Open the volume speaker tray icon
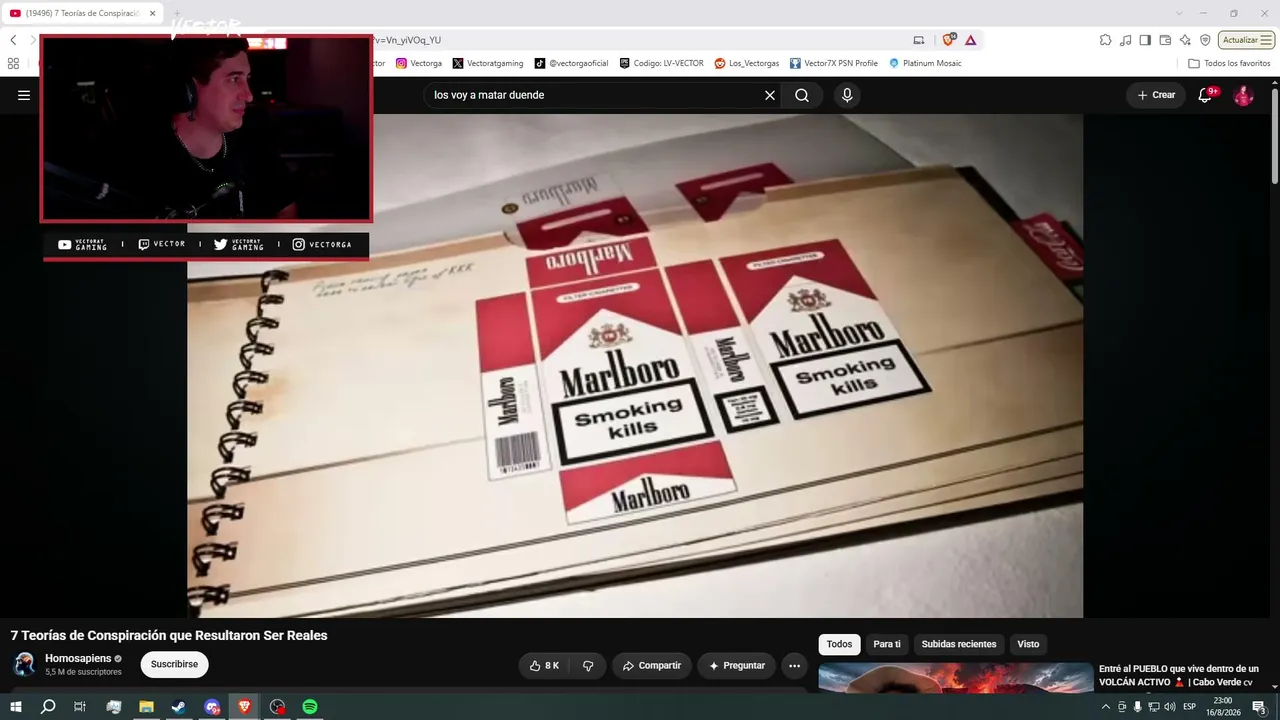This screenshot has height=720, width=1280. point(1170,707)
